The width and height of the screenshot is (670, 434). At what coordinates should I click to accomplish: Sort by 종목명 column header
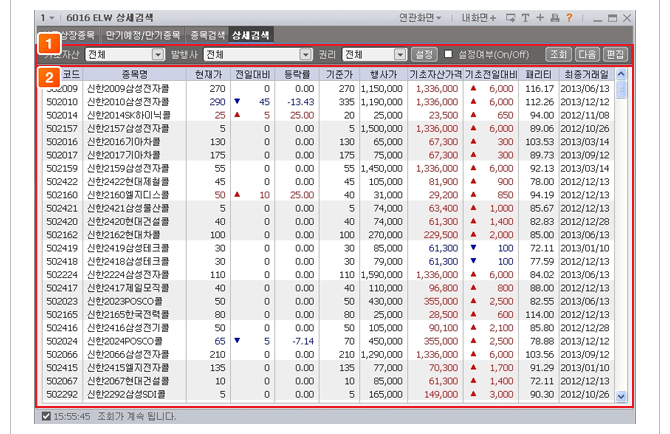tap(135, 75)
